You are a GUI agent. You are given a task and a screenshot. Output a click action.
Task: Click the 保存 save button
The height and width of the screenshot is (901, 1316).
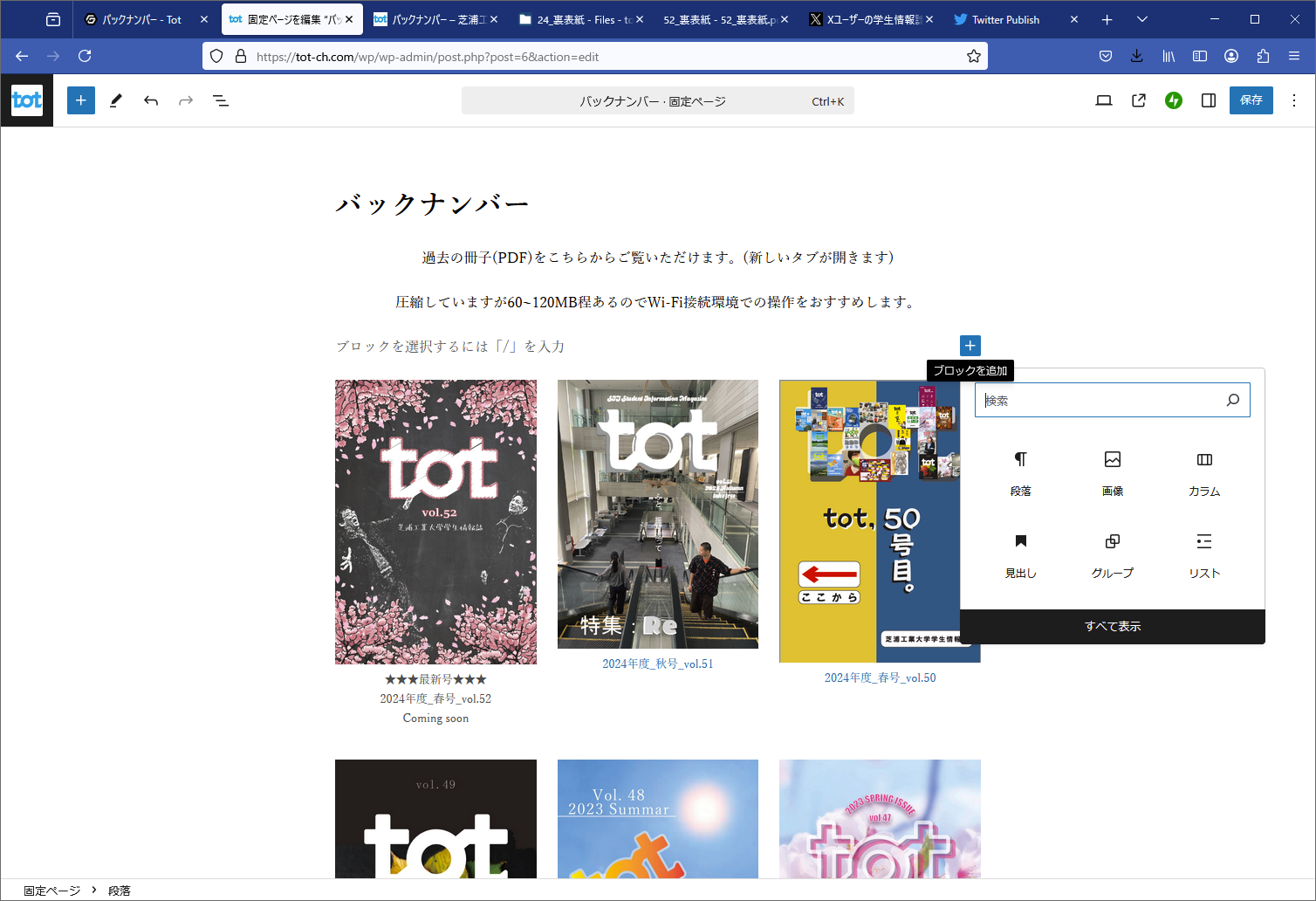tap(1251, 100)
